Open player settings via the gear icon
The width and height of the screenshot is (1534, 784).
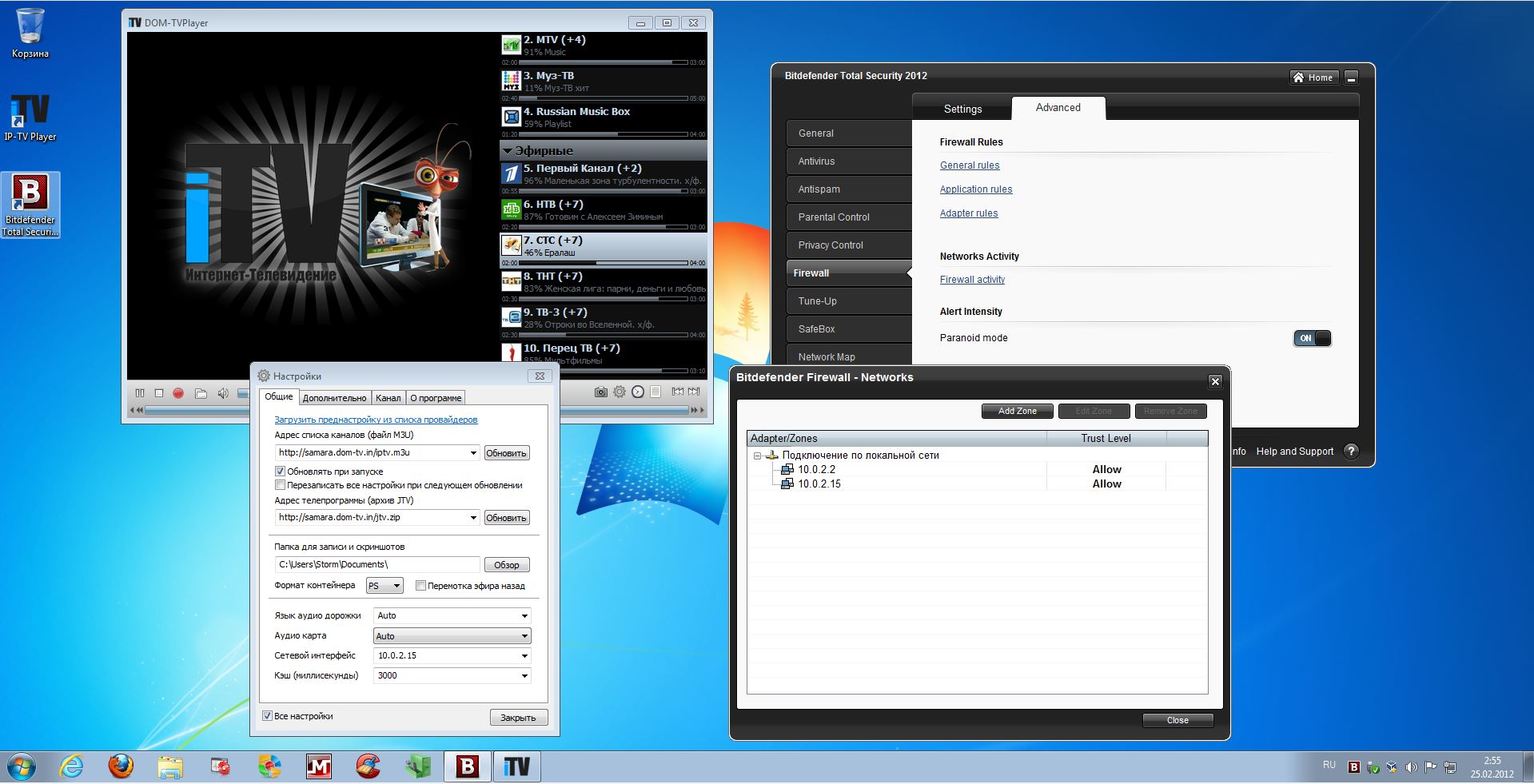619,392
